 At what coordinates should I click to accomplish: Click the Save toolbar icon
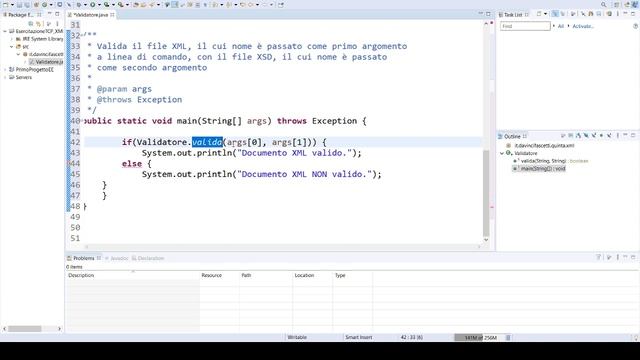tap(19, 4)
